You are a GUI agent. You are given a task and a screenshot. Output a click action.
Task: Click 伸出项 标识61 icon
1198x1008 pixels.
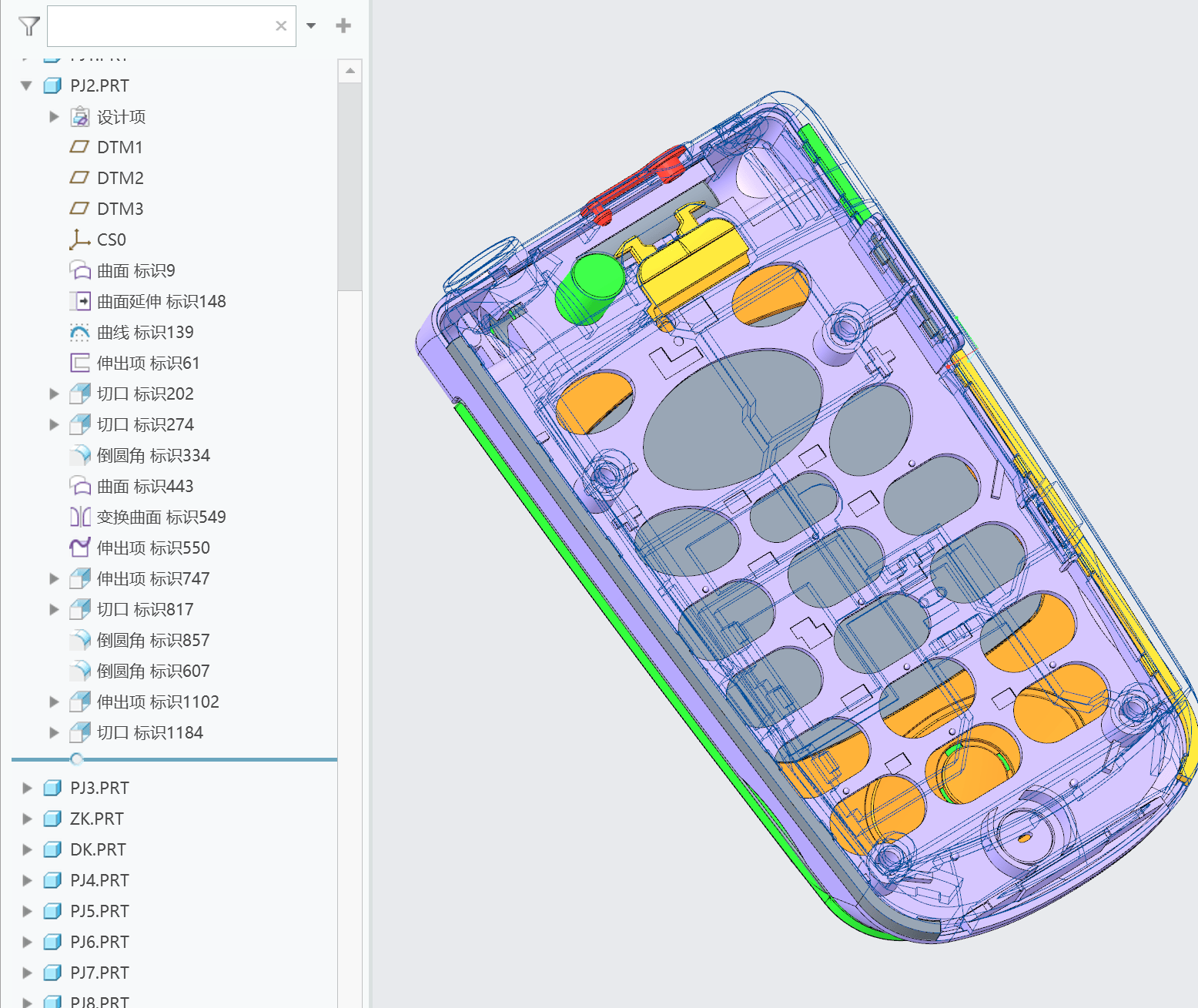[x=80, y=363]
